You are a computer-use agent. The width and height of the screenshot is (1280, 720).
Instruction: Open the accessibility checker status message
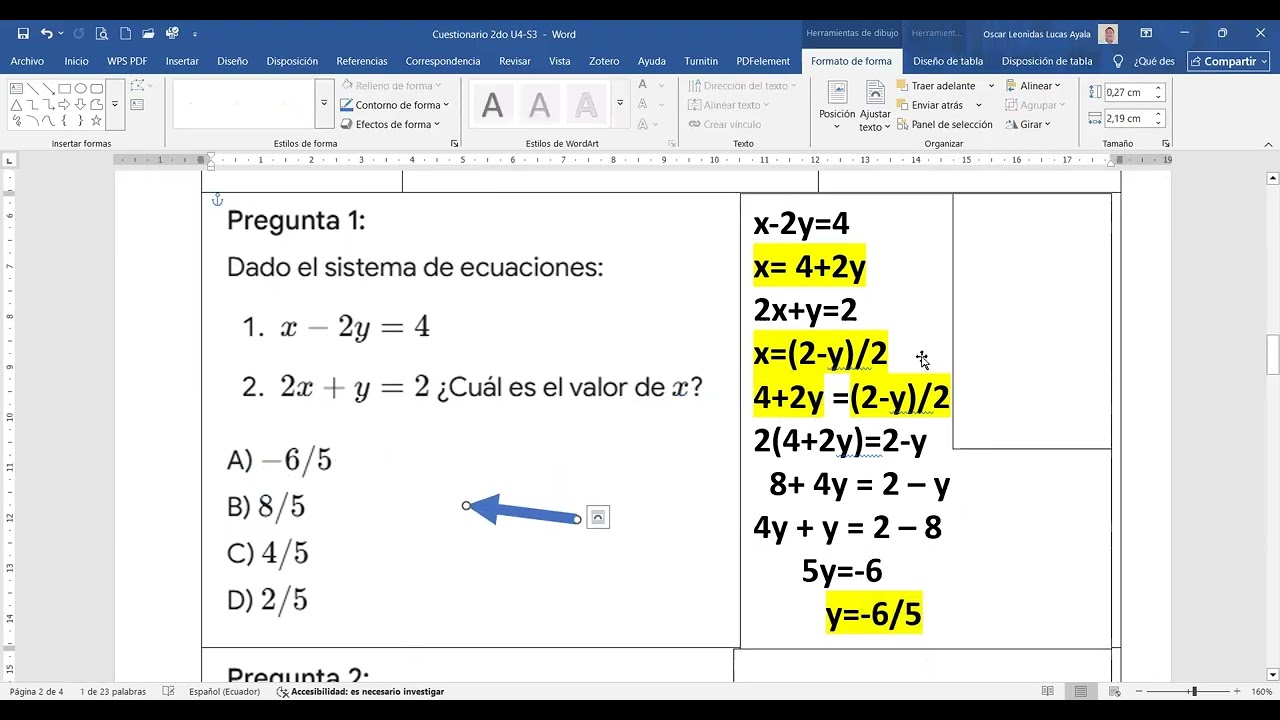coord(360,691)
